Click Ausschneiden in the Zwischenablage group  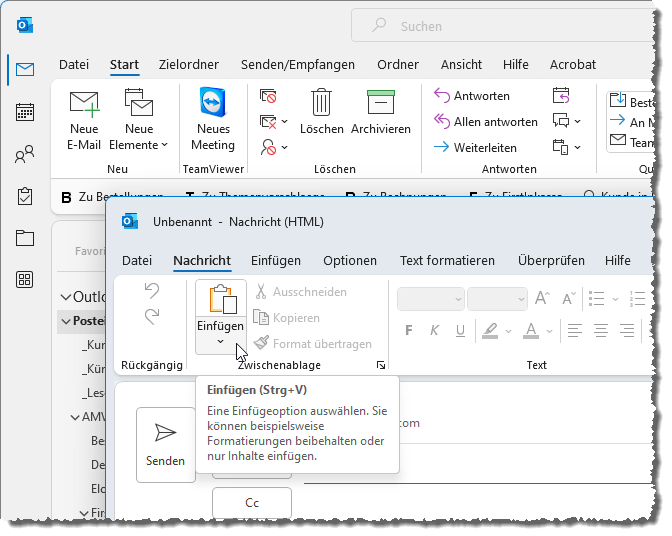click(x=301, y=292)
